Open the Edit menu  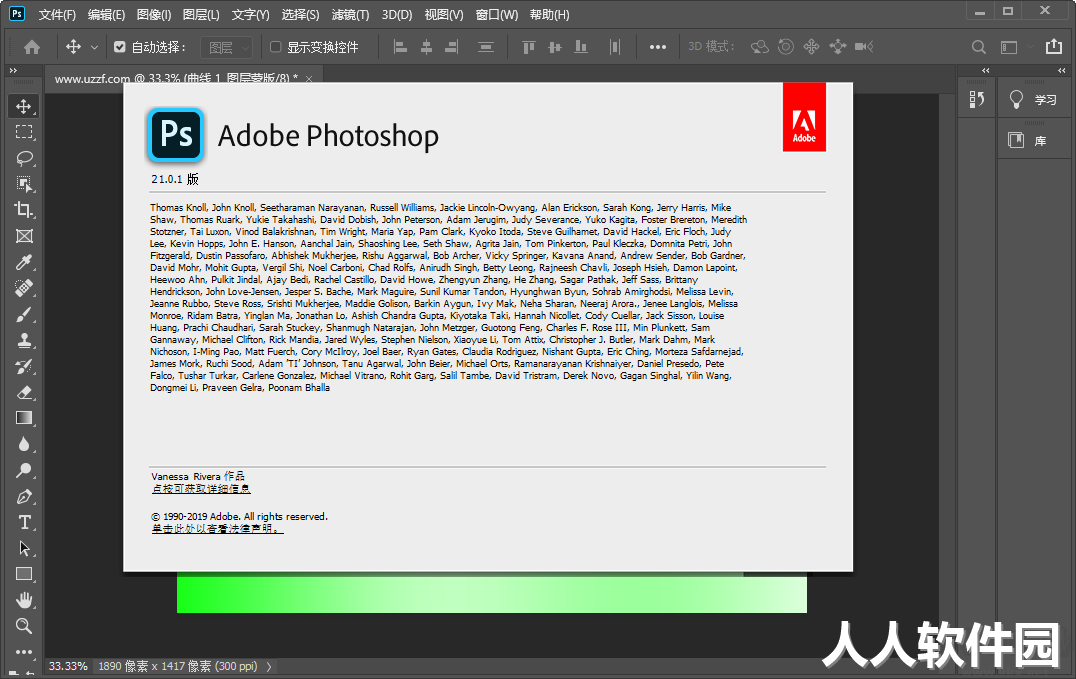106,14
